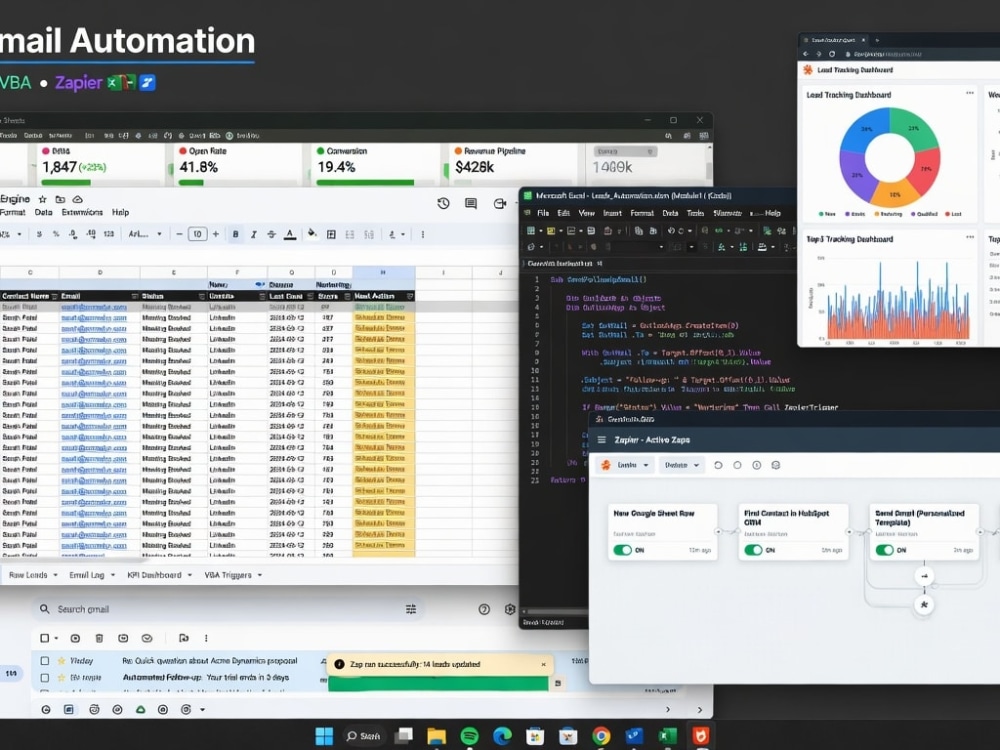1000x750 pixels.
Task: Select column H header in Sheets
Action: [x=383, y=273]
